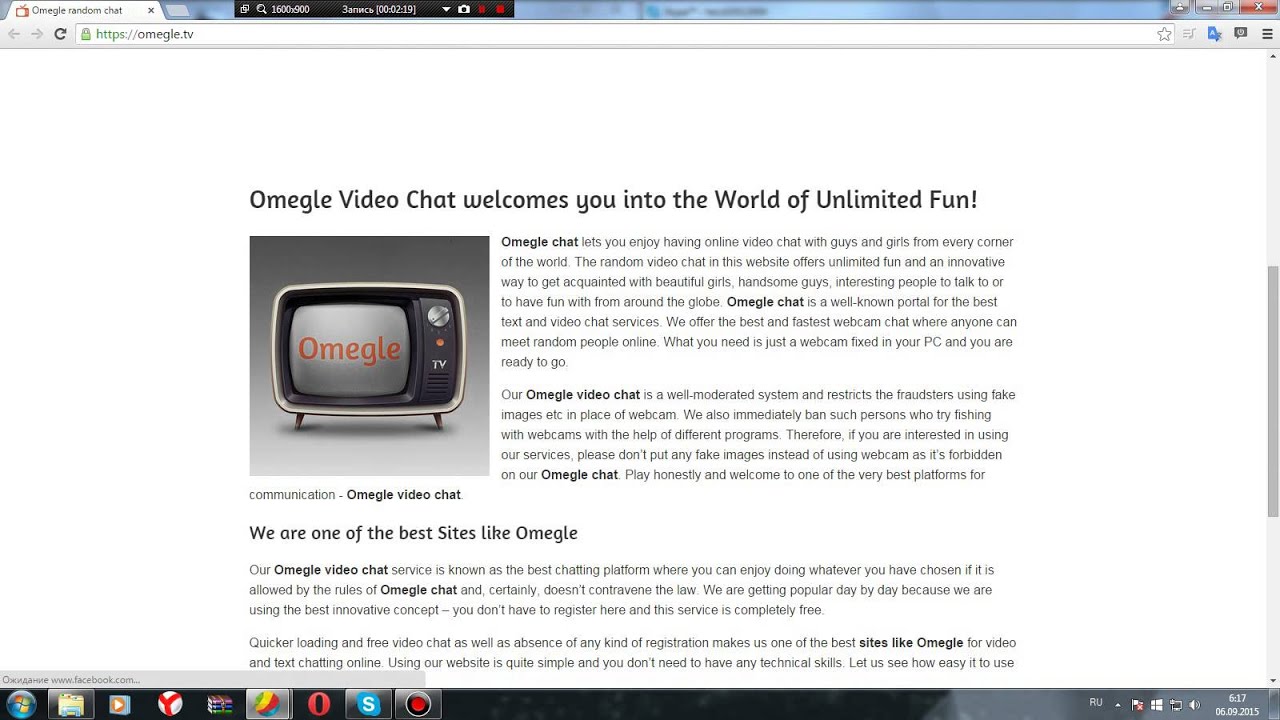
Task: Click the Запись recording timer label
Action: click(x=378, y=9)
